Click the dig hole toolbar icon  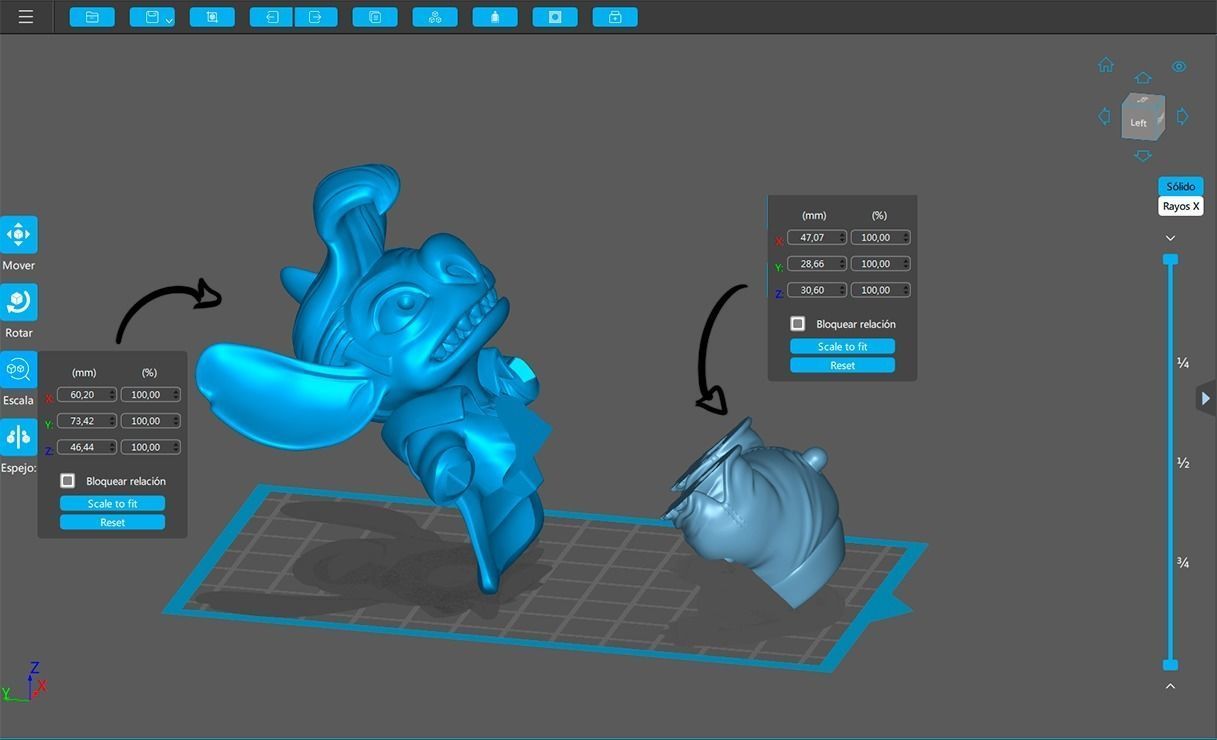coord(555,17)
